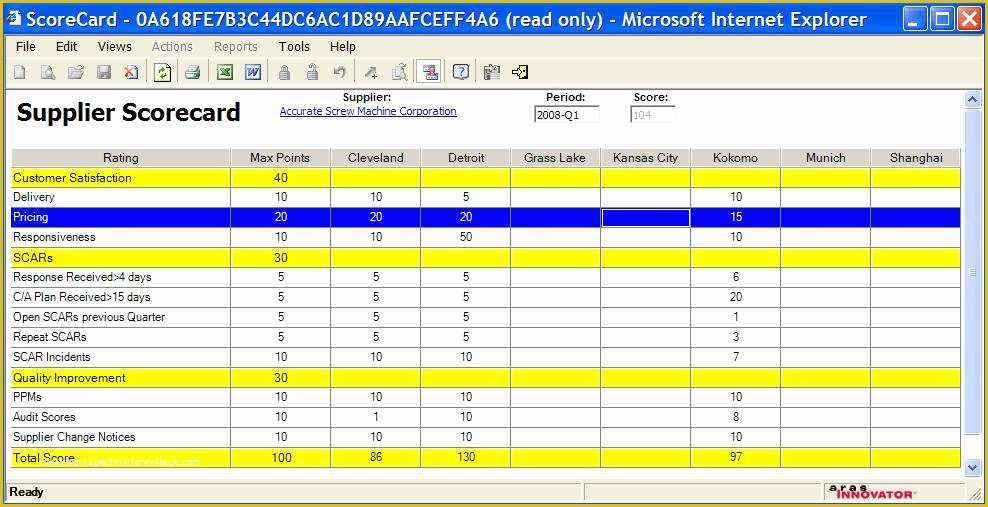Image resolution: width=988 pixels, height=507 pixels.
Task: Open the grayed Actions menu
Action: pos(172,47)
